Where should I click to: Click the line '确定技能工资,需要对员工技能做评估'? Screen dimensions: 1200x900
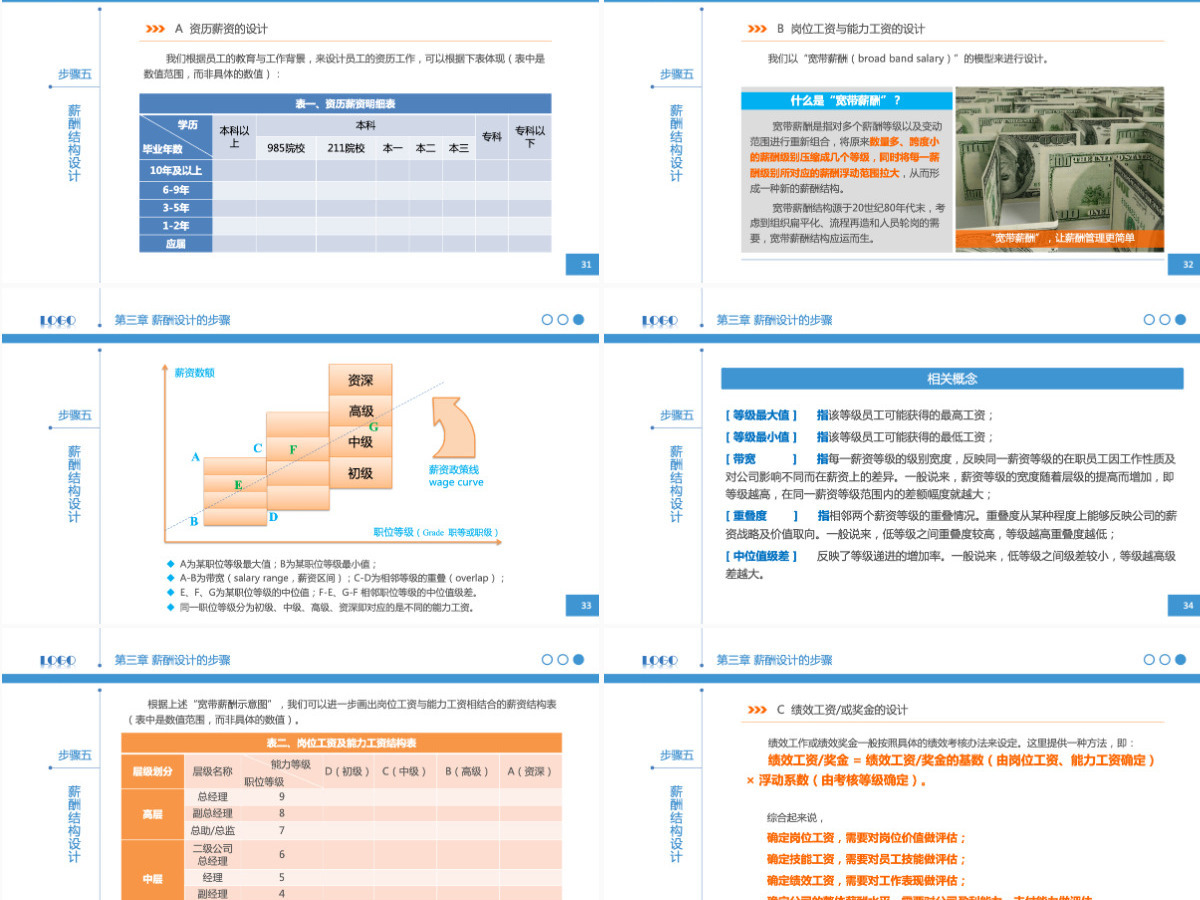[867, 859]
